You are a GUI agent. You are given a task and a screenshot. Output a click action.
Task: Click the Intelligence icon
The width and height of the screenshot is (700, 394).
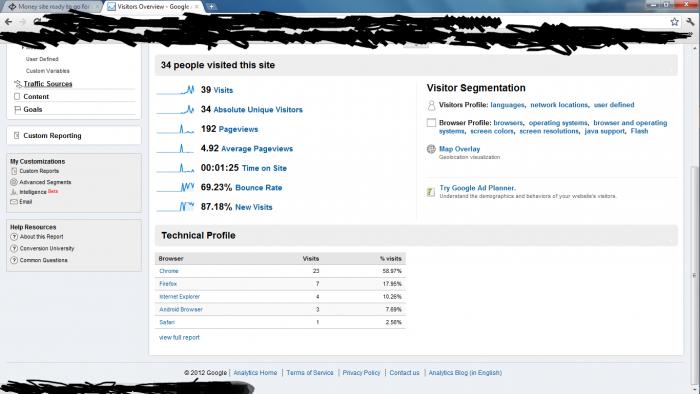(14, 192)
